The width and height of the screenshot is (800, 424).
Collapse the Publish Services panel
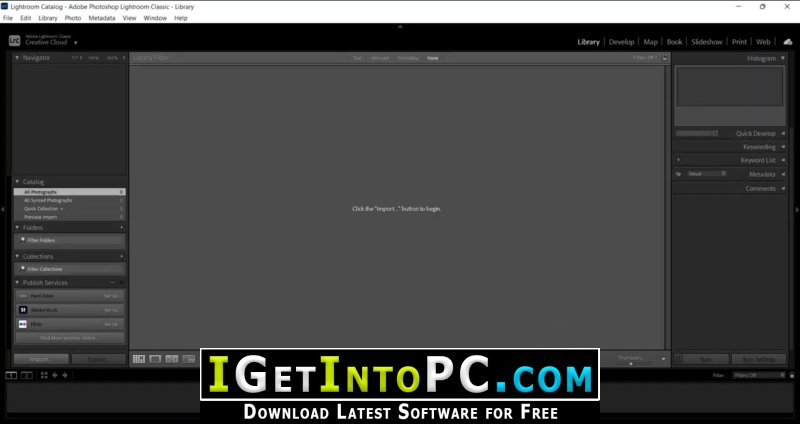[17, 283]
